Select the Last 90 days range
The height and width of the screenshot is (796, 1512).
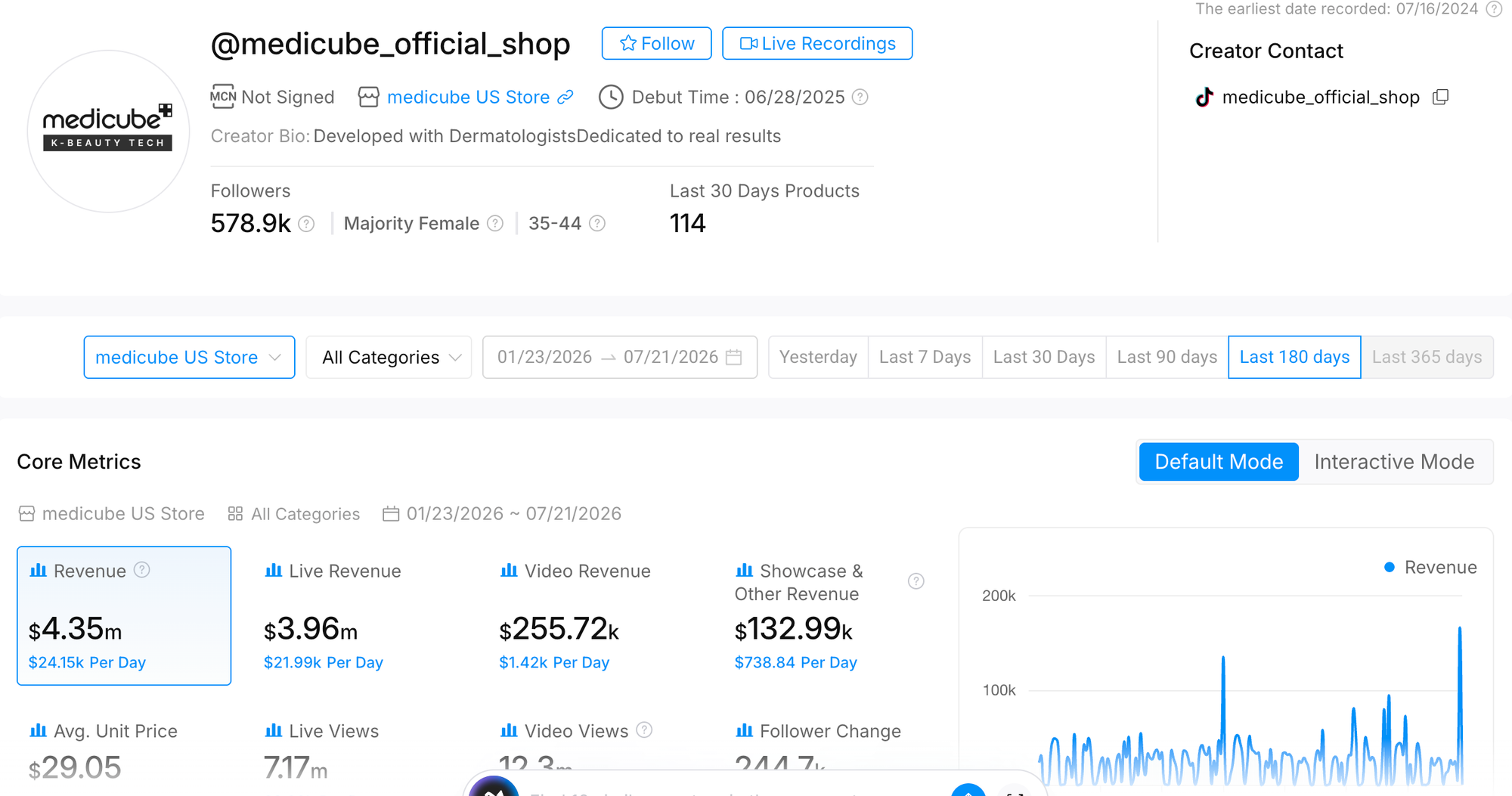pyautogui.click(x=1167, y=358)
